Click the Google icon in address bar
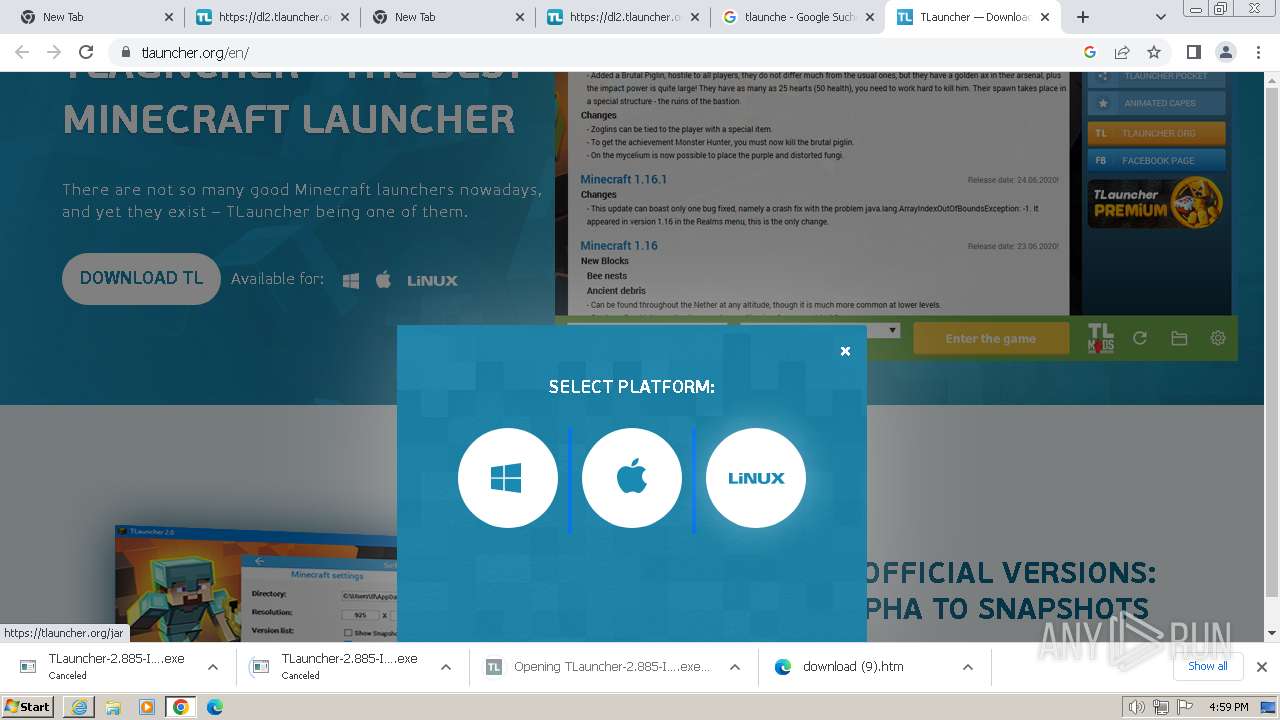Viewport: 1280px width, 720px height. pos(1090,52)
